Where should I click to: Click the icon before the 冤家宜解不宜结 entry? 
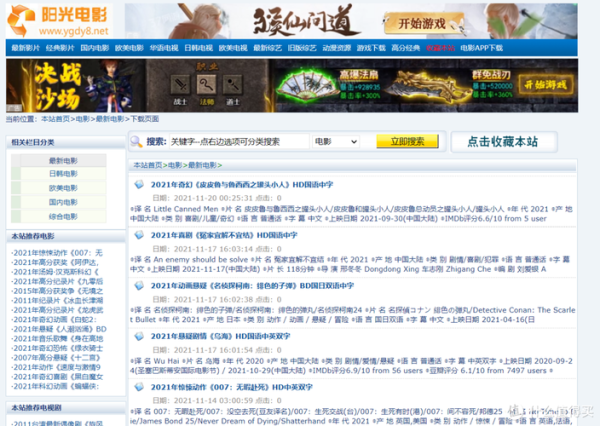[139, 233]
